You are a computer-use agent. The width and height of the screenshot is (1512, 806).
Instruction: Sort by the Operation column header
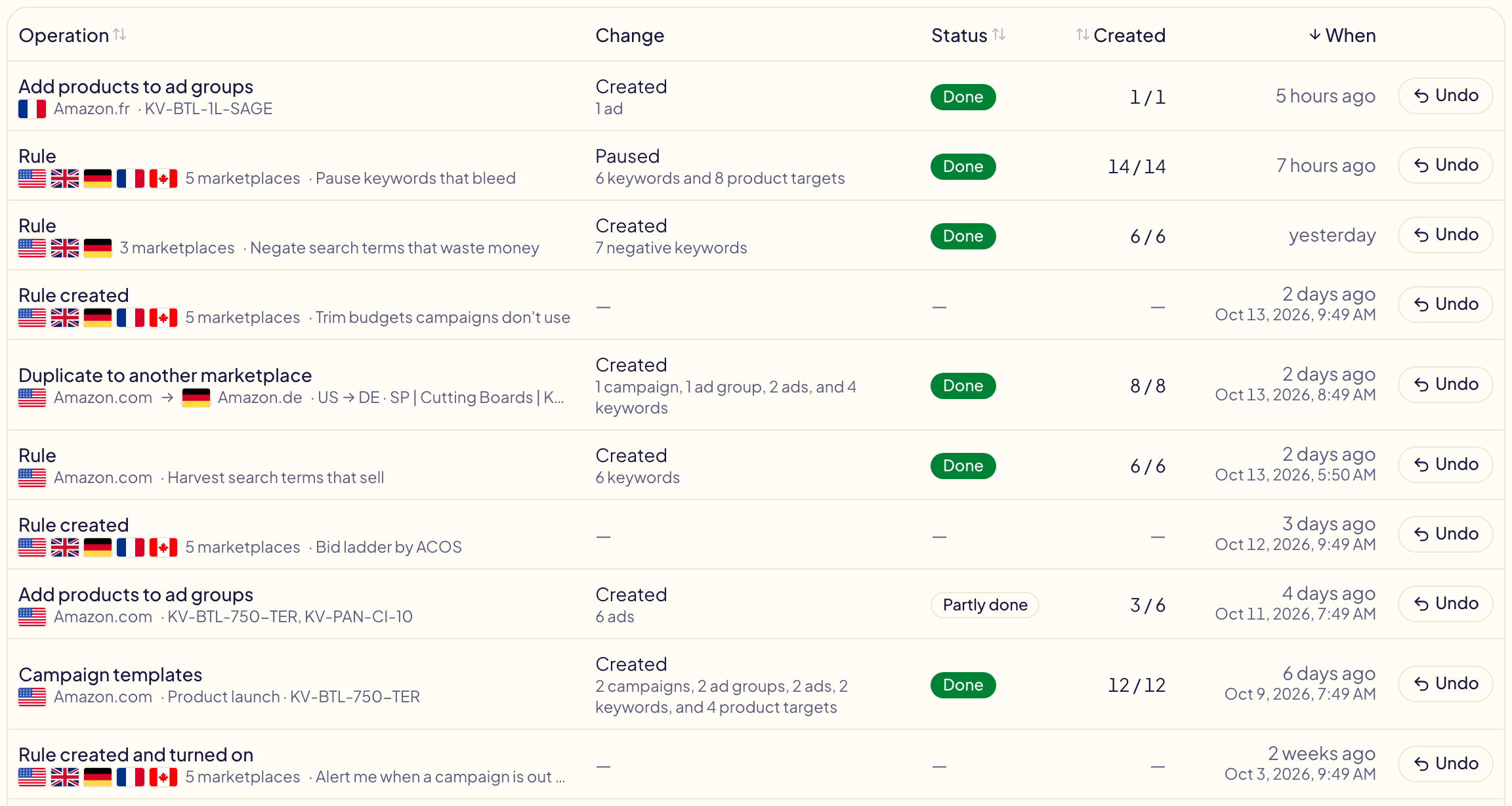click(72, 35)
